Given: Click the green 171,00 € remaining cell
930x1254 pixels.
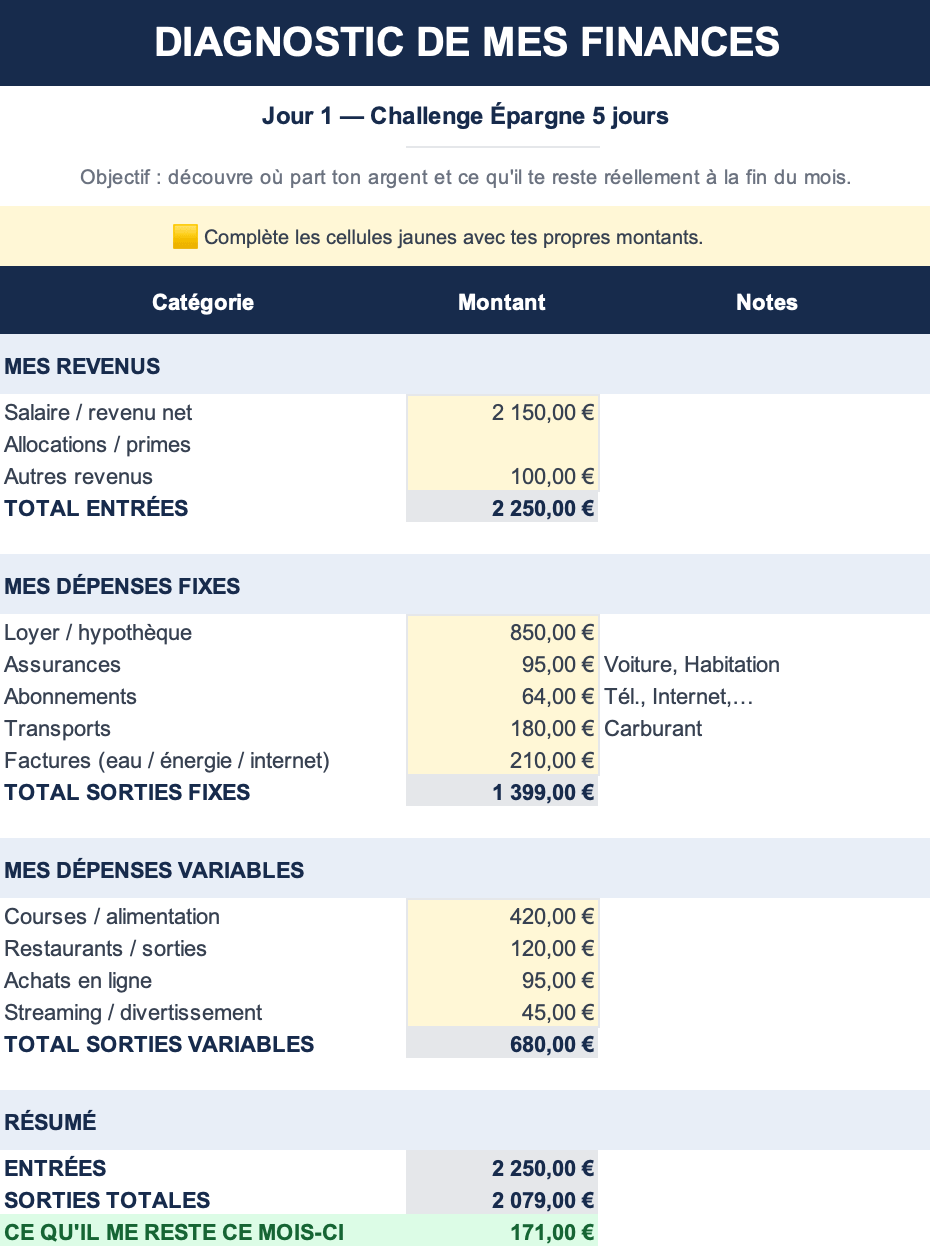Looking at the screenshot, I should [502, 1232].
